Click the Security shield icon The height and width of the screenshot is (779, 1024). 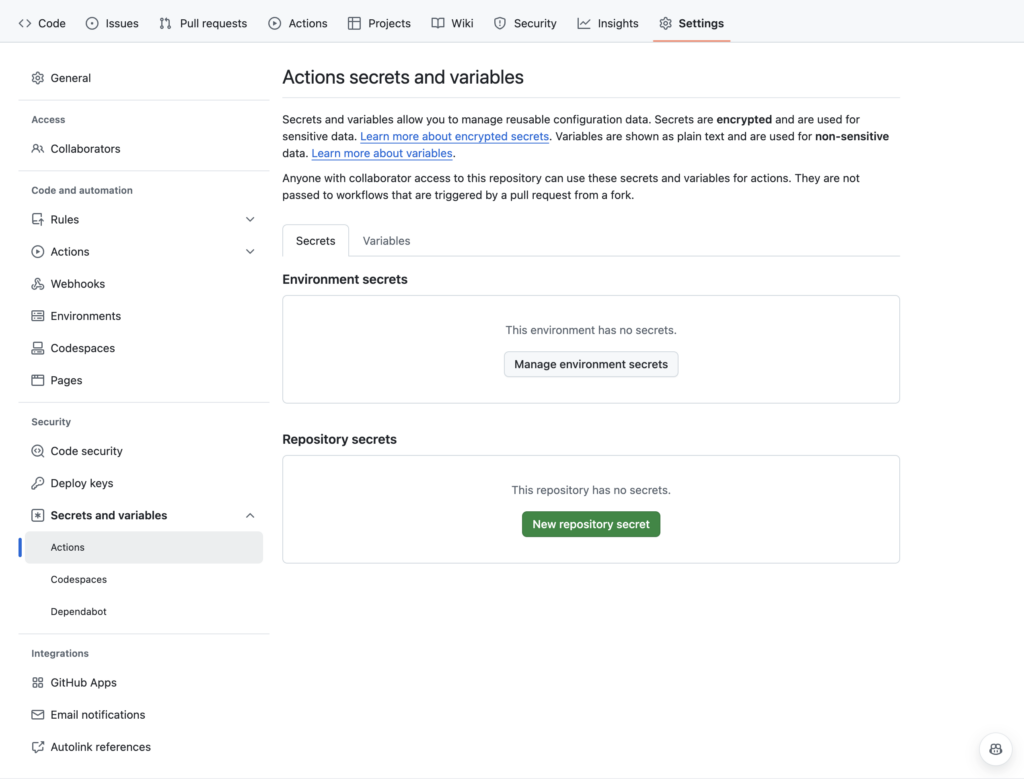point(500,24)
